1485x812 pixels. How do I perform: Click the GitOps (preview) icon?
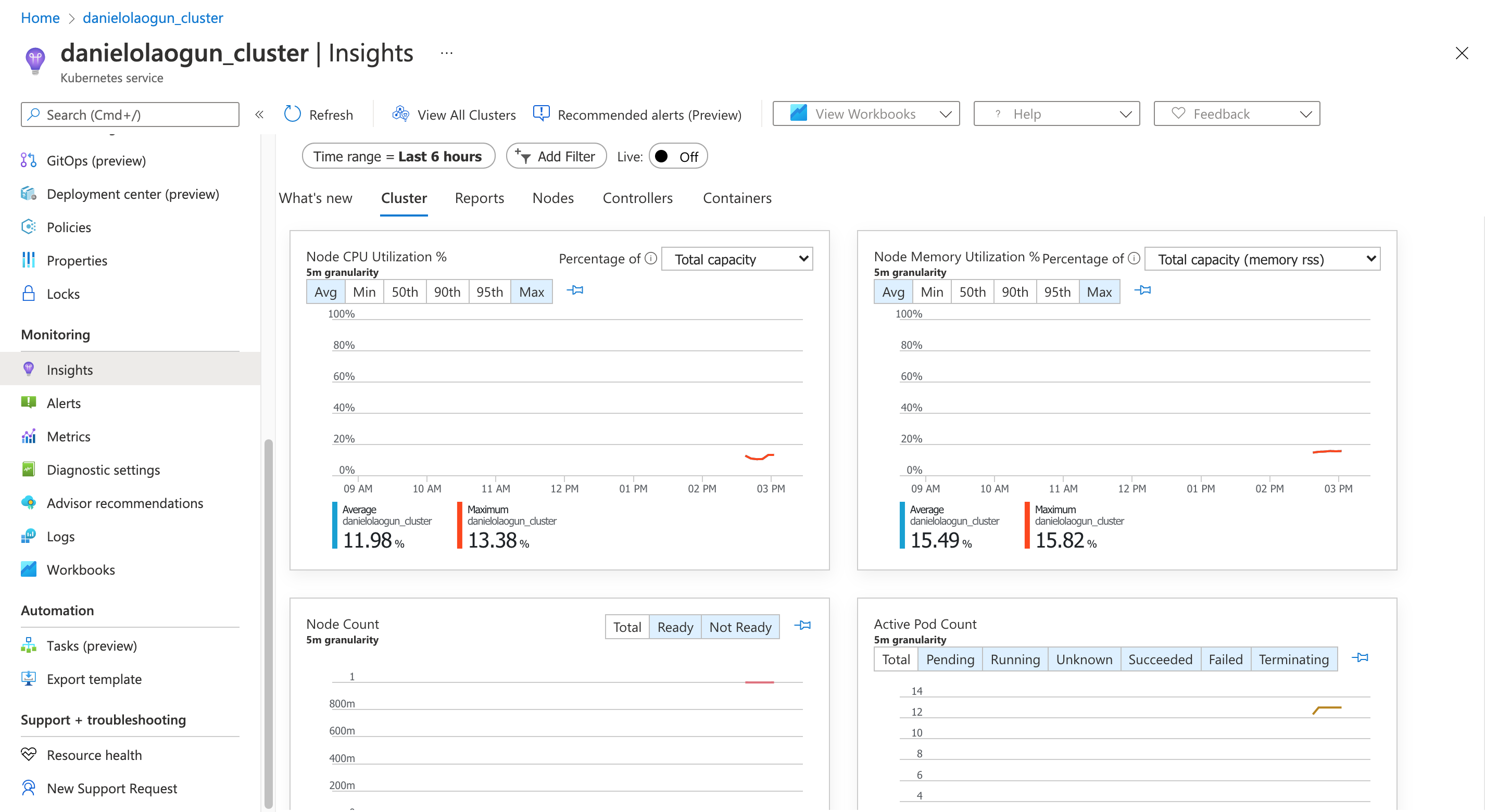pyautogui.click(x=28, y=160)
